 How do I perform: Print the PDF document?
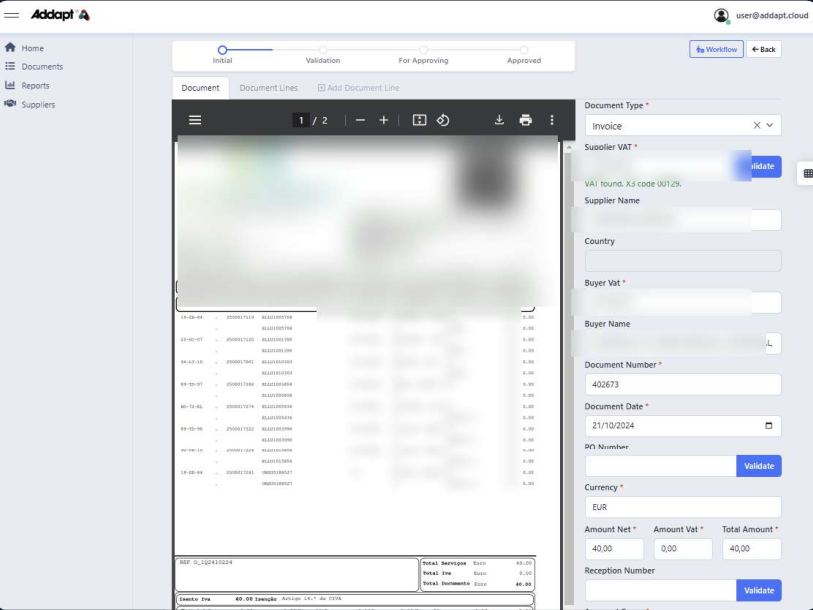[526, 120]
